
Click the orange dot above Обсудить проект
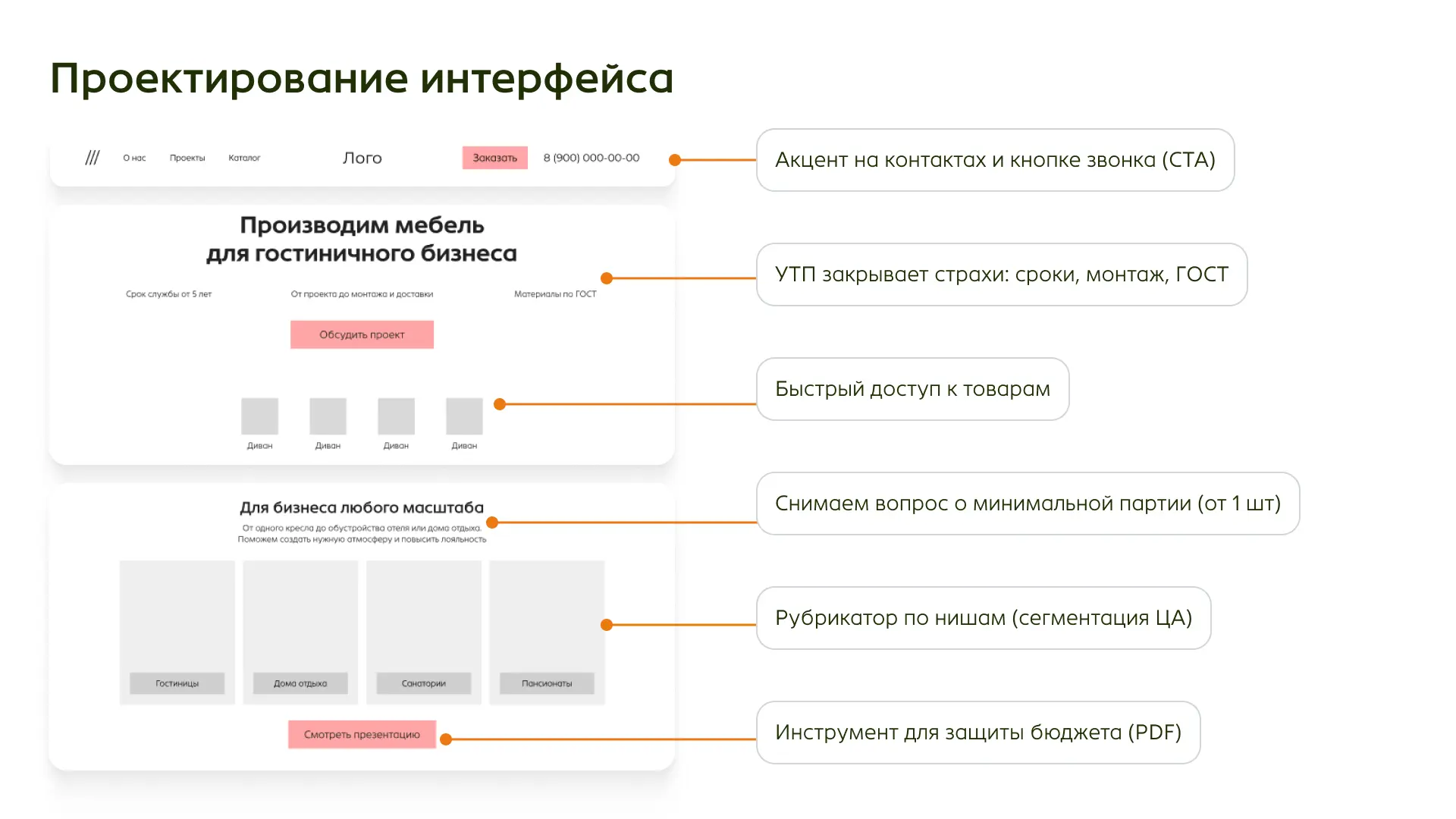[x=606, y=278]
